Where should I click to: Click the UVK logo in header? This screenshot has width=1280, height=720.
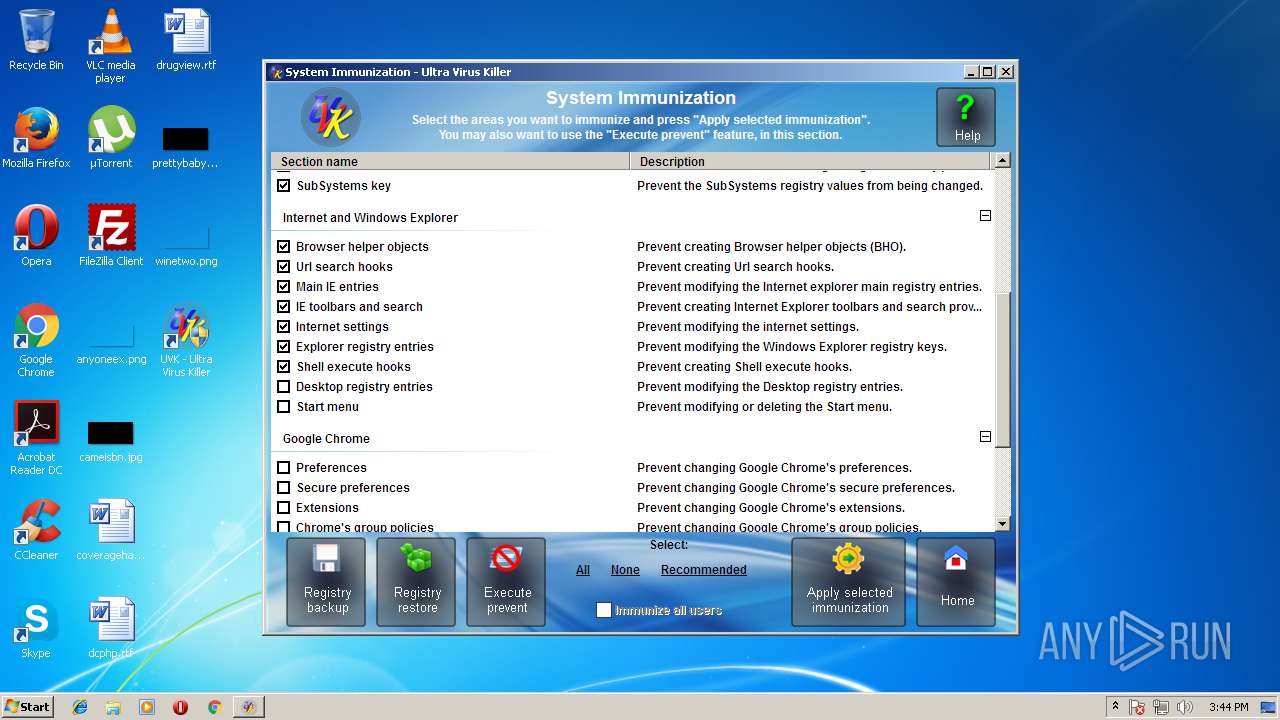tap(331, 118)
